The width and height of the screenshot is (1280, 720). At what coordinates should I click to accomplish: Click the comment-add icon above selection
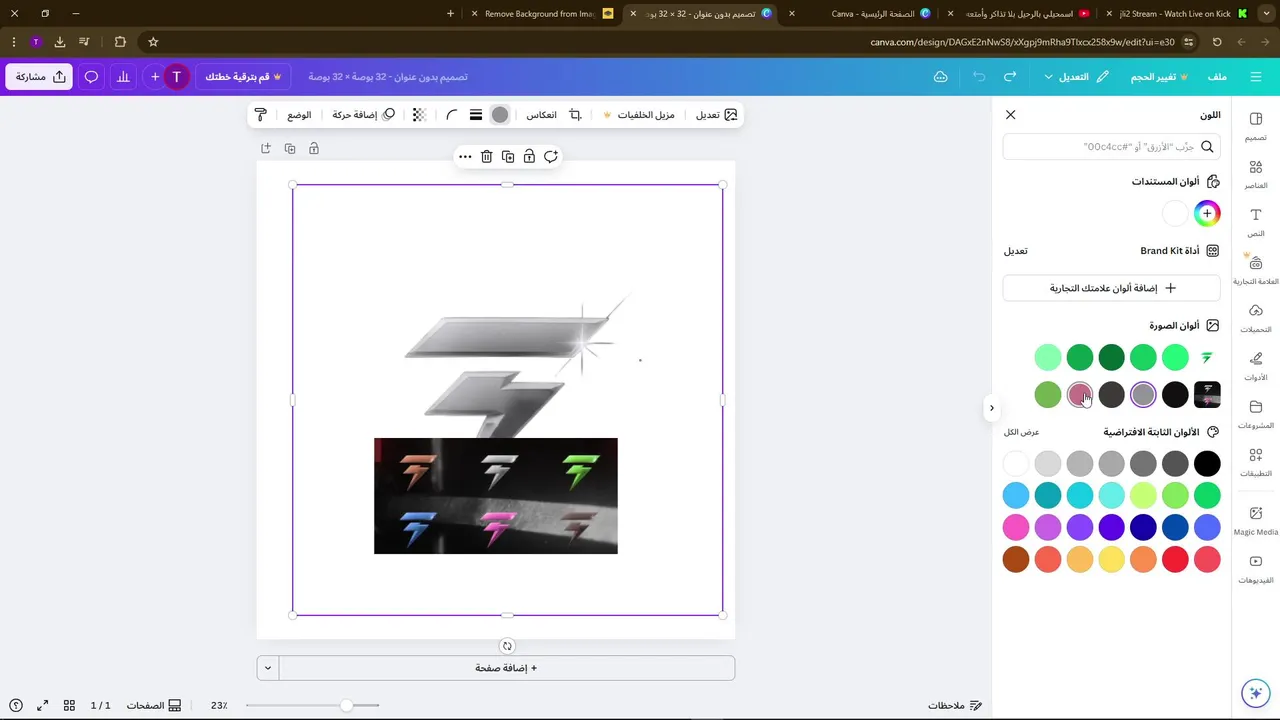coord(551,157)
